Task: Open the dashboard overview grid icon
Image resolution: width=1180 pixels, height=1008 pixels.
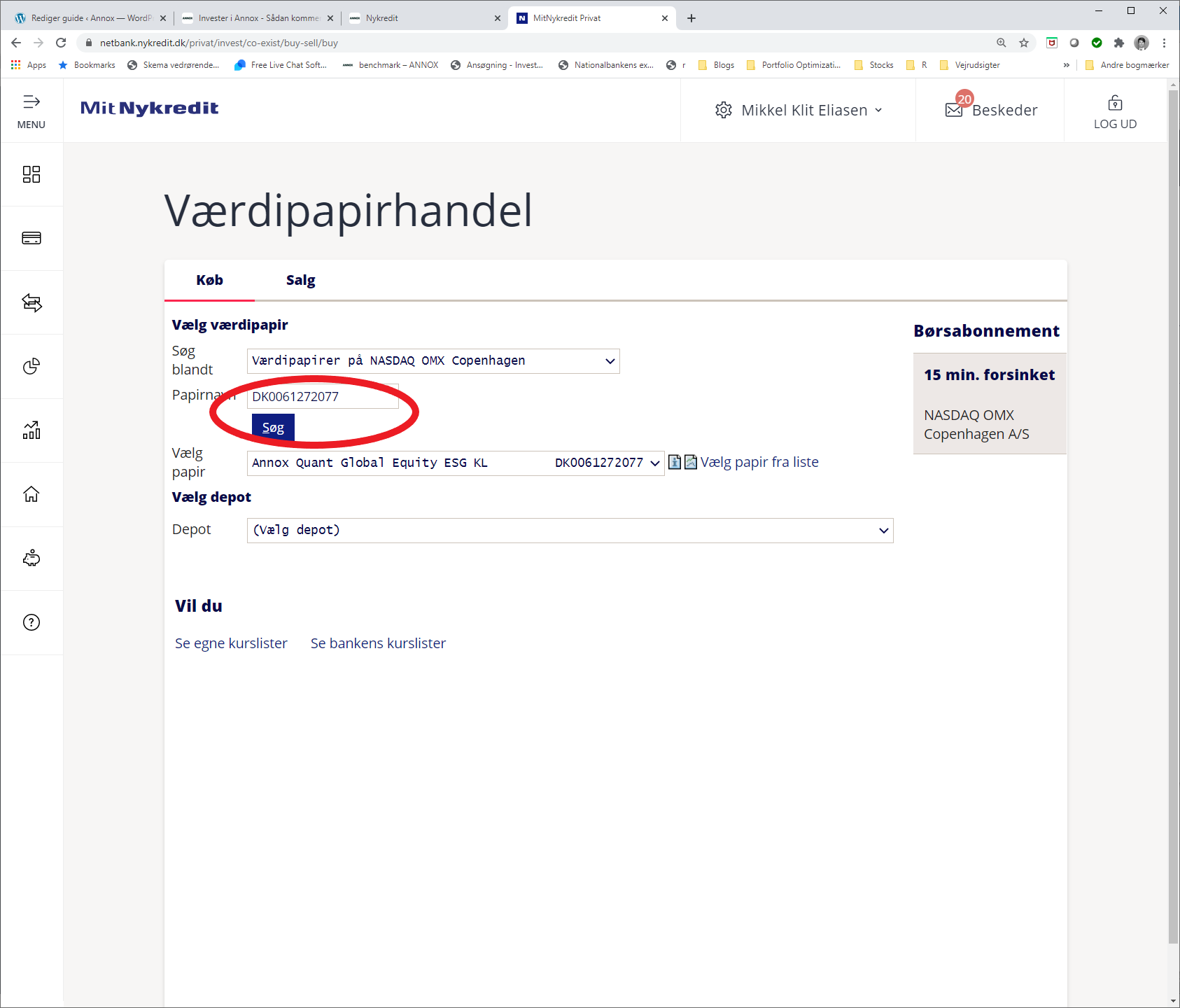Action: (31, 174)
